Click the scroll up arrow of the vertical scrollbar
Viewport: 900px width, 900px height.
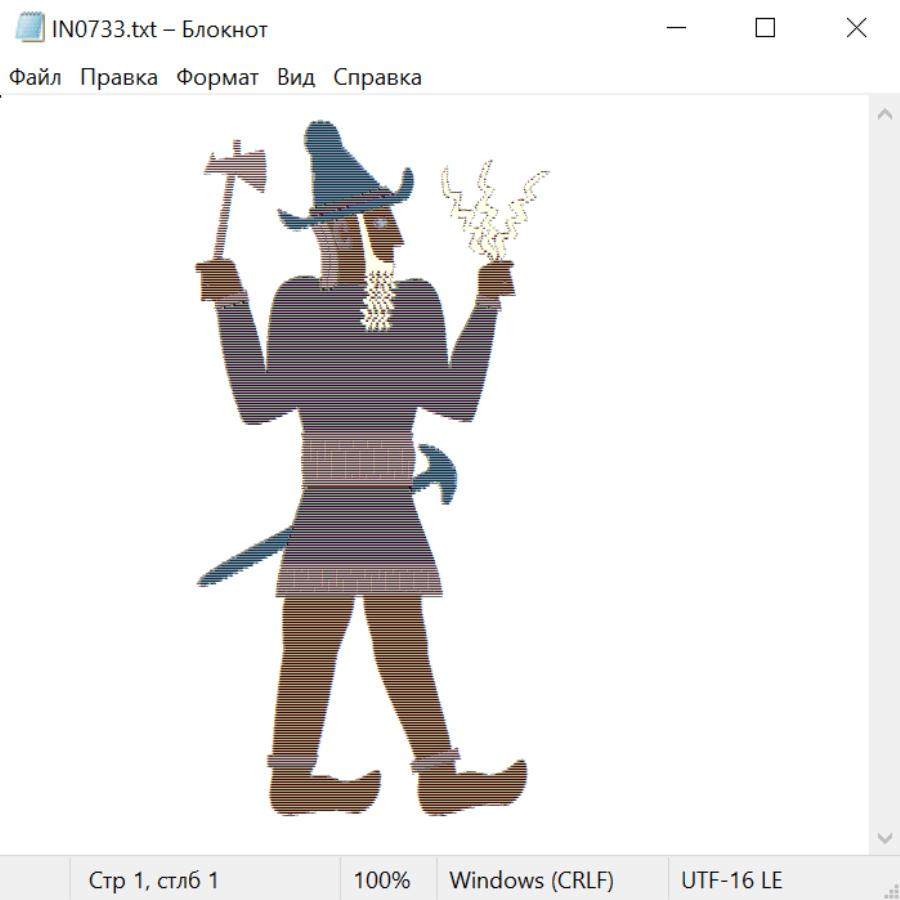(x=884, y=115)
